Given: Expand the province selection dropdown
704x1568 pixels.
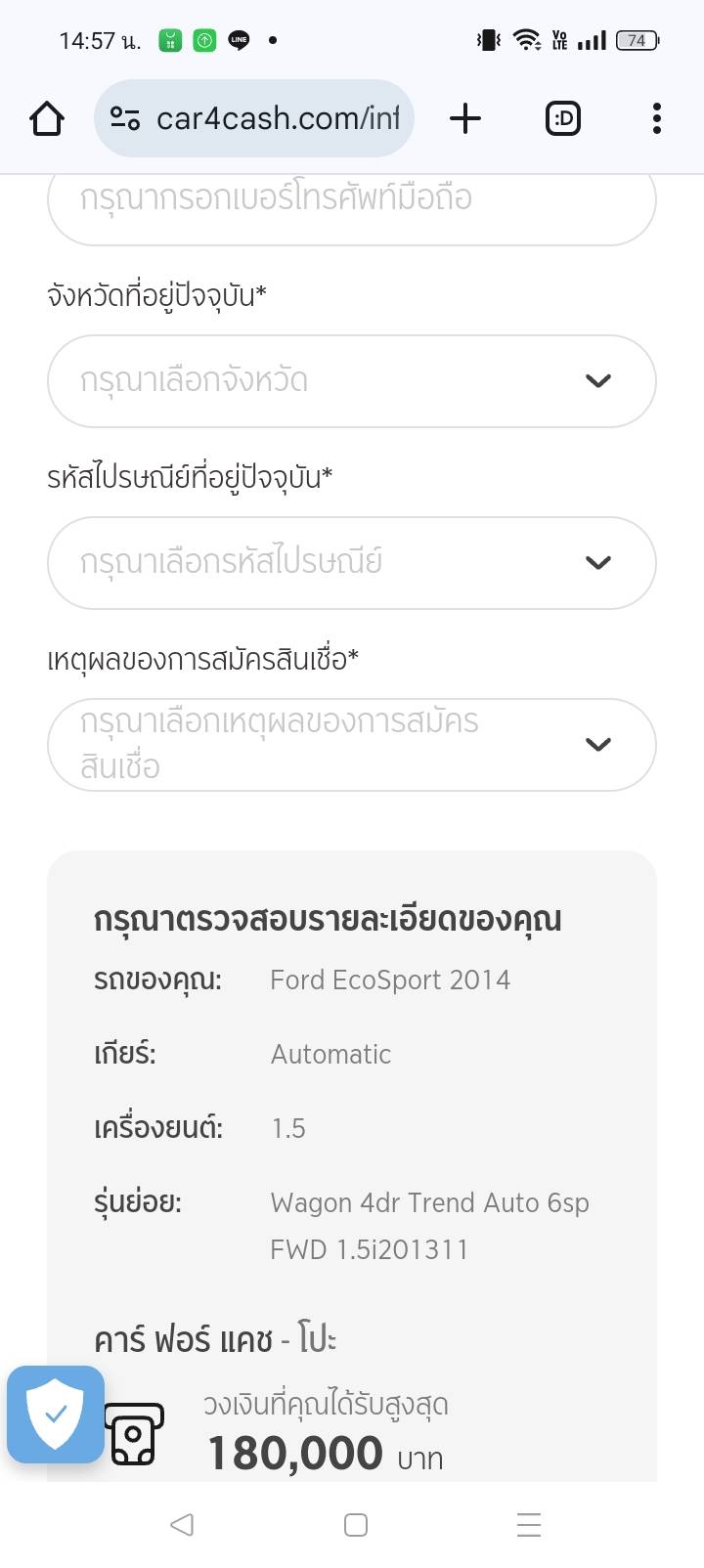Looking at the screenshot, I should pos(332,380).
